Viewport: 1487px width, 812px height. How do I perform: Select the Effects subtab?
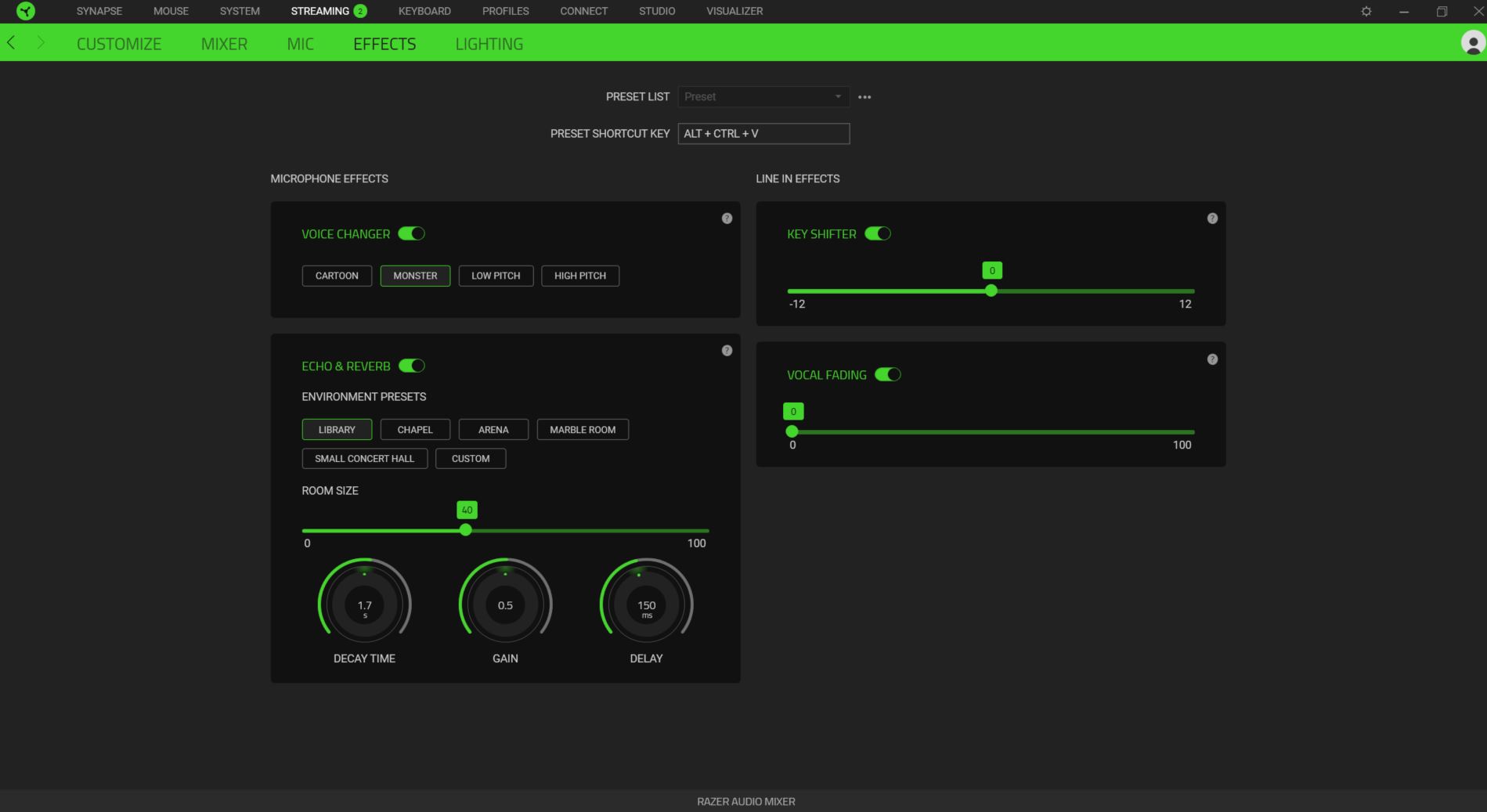pyautogui.click(x=384, y=44)
